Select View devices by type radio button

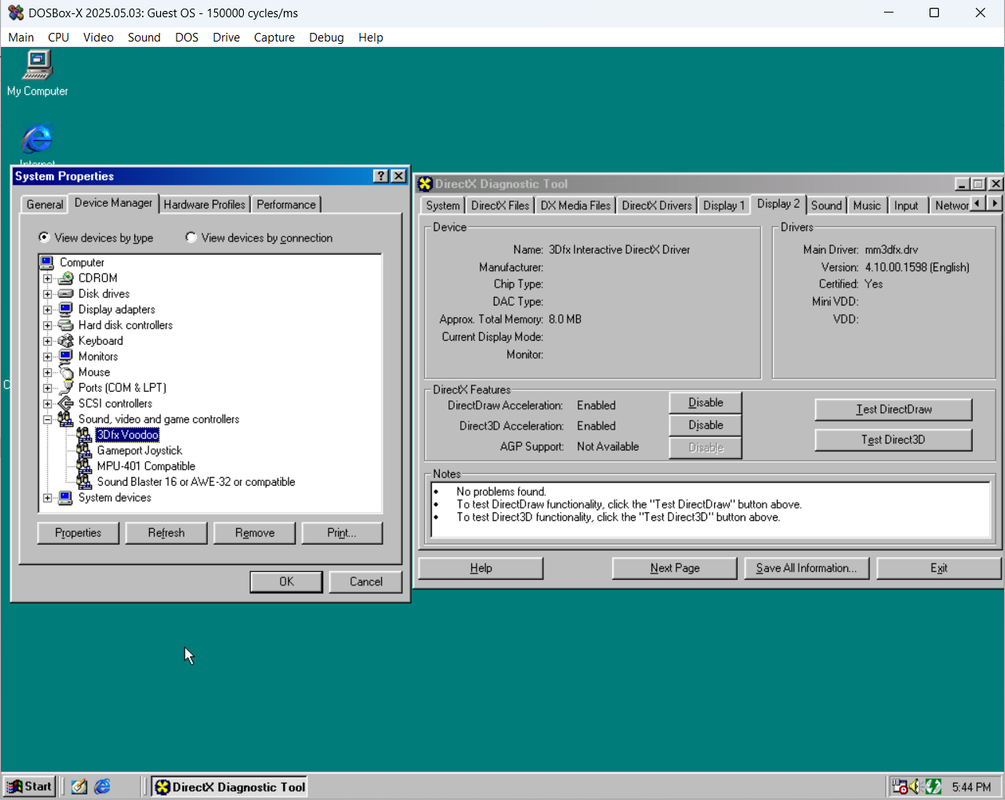point(44,237)
